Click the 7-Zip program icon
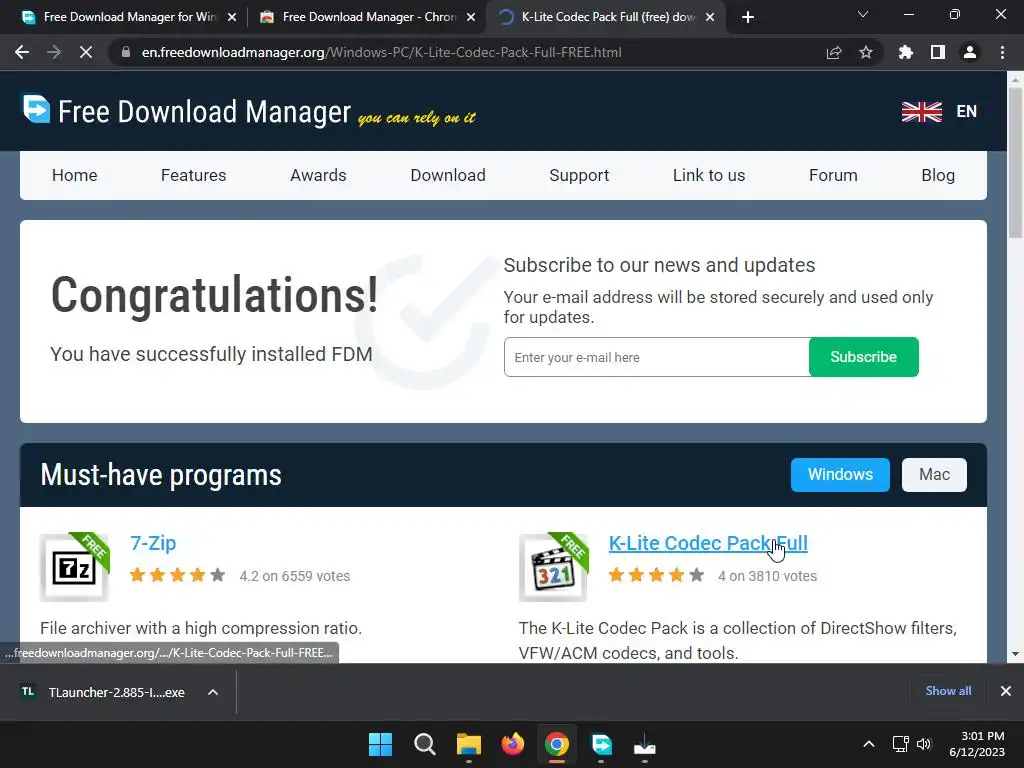The height and width of the screenshot is (768, 1024). point(74,567)
